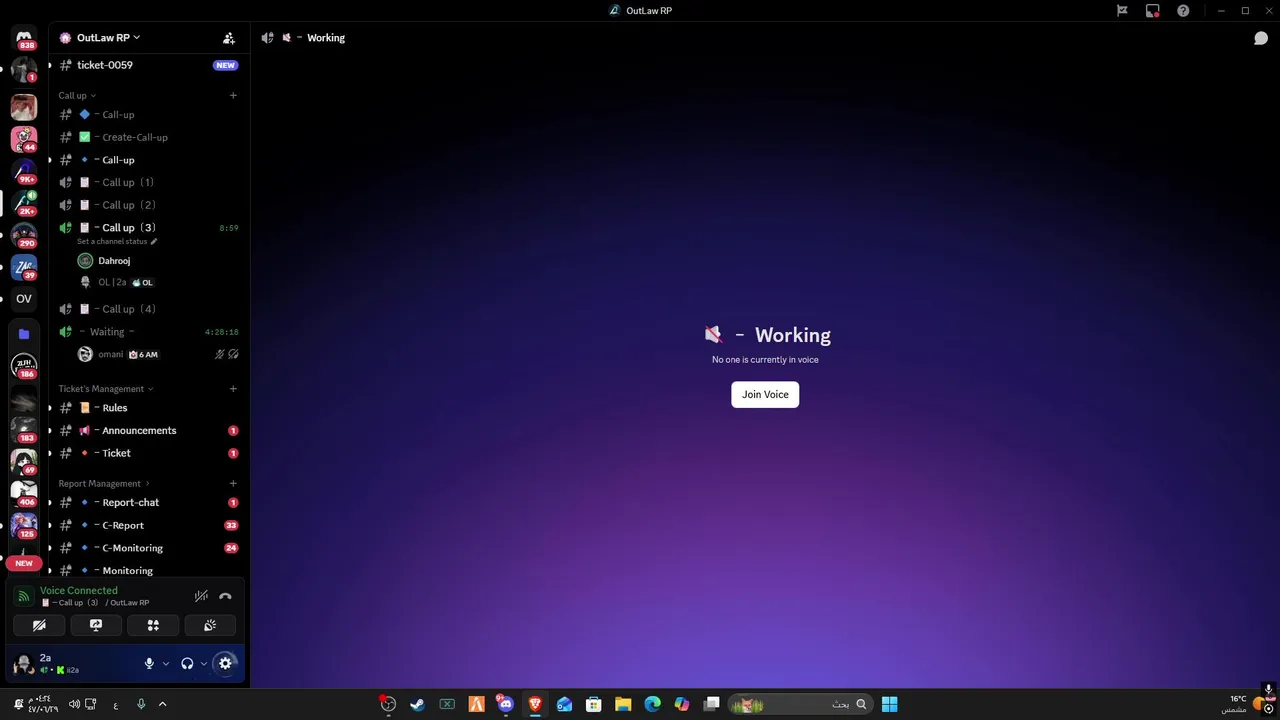Screen dimensions: 1280x720
Task: Open Steam from the taskbar
Action: 417,704
